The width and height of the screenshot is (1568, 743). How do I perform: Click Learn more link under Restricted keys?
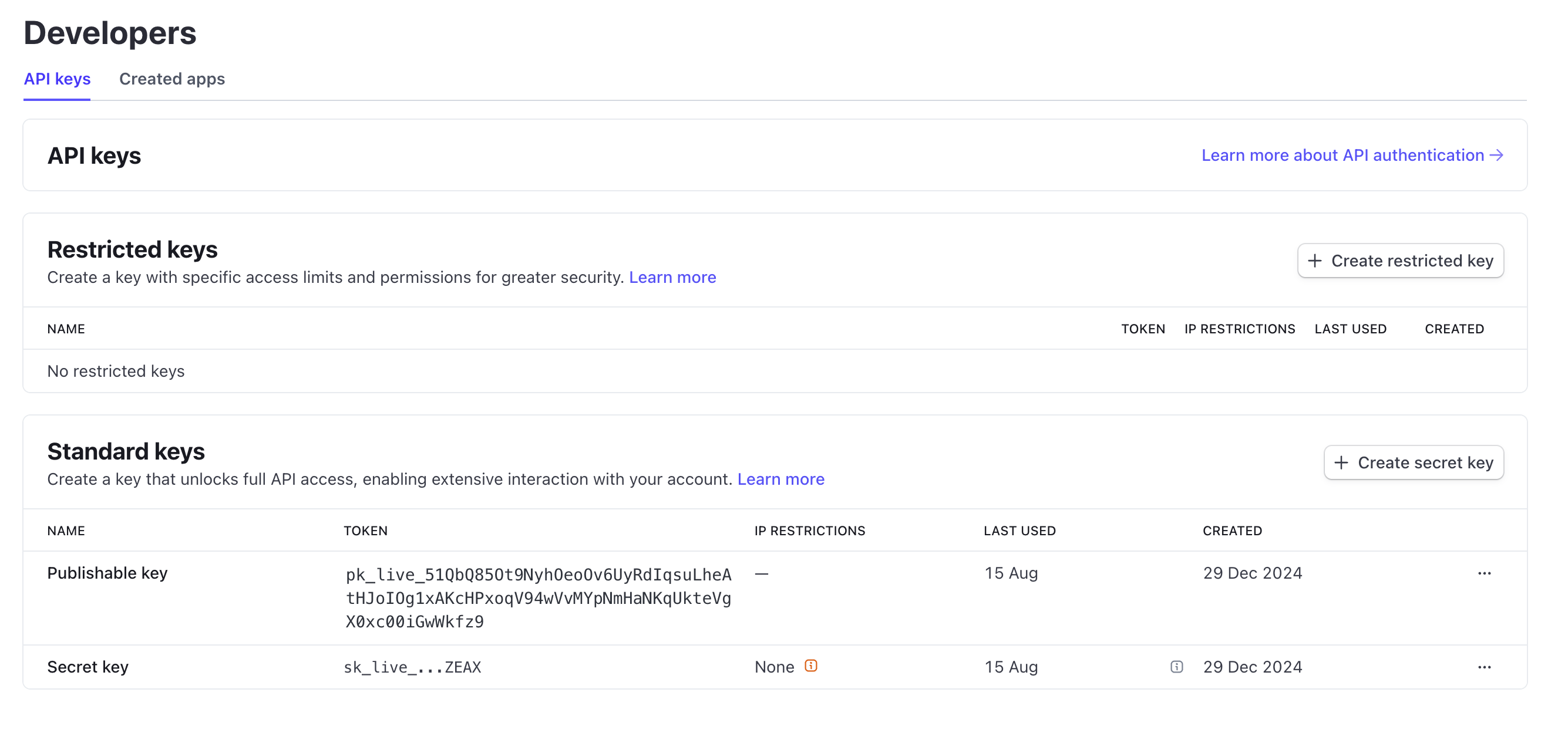click(672, 278)
